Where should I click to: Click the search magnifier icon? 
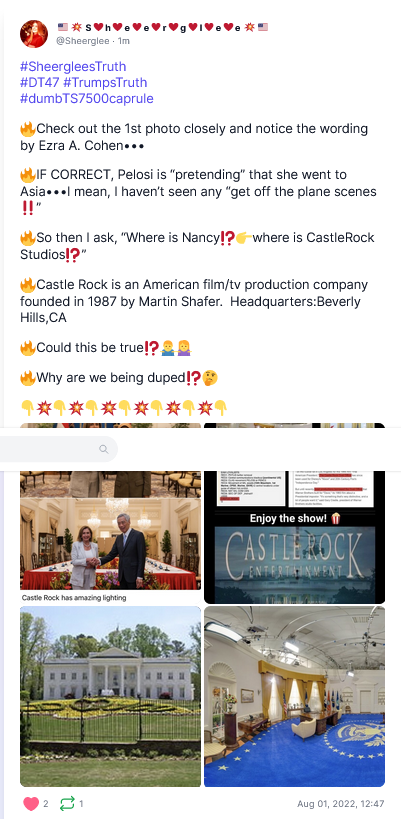click(104, 449)
